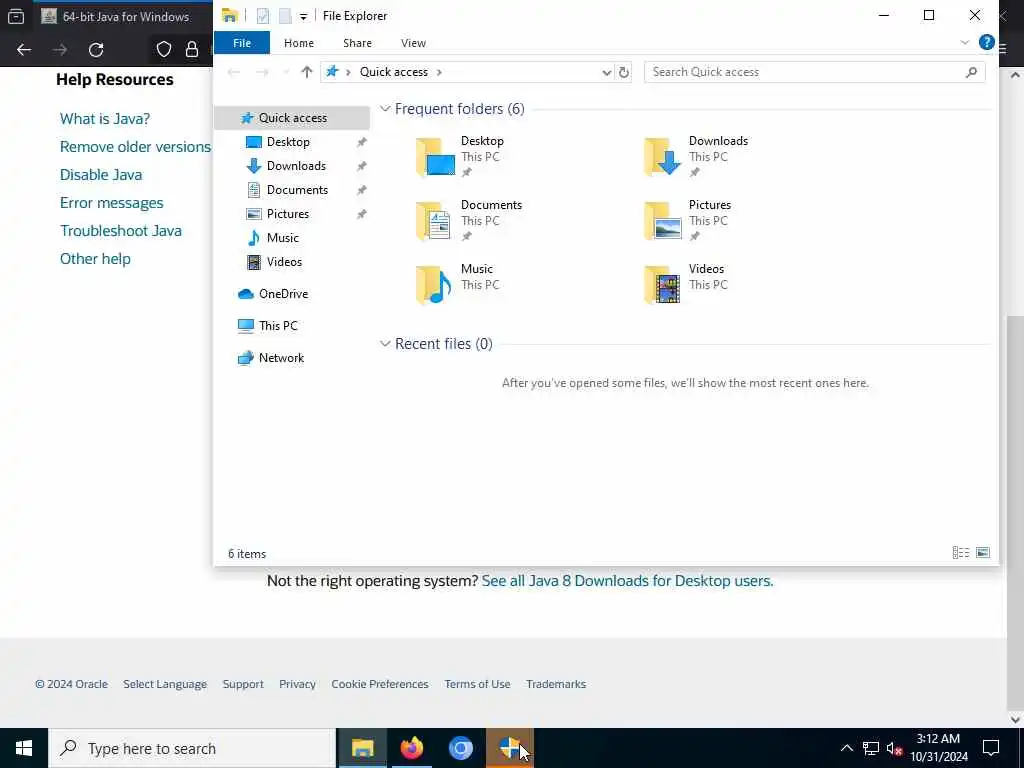The height and width of the screenshot is (768, 1024).
Task: Click the pin icon beside Pictures in sidebar
Action: (361, 214)
